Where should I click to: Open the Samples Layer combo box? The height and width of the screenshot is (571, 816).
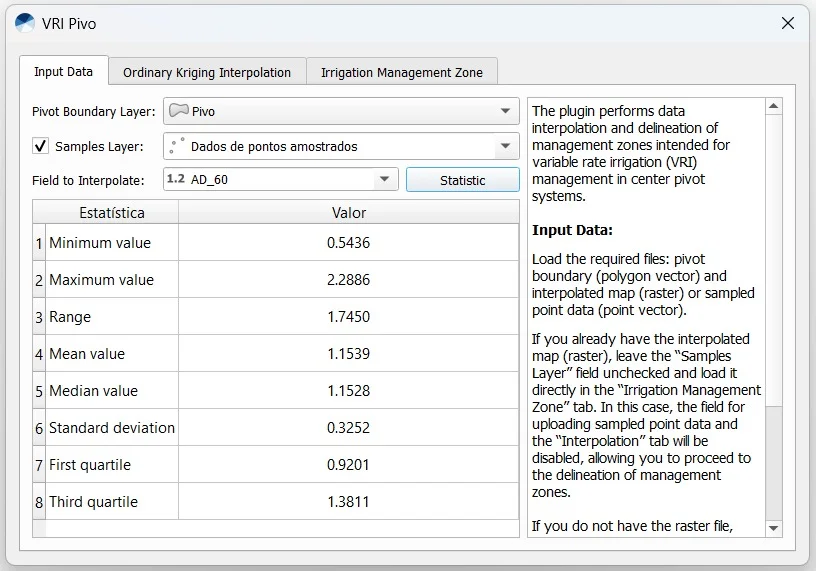click(x=341, y=146)
